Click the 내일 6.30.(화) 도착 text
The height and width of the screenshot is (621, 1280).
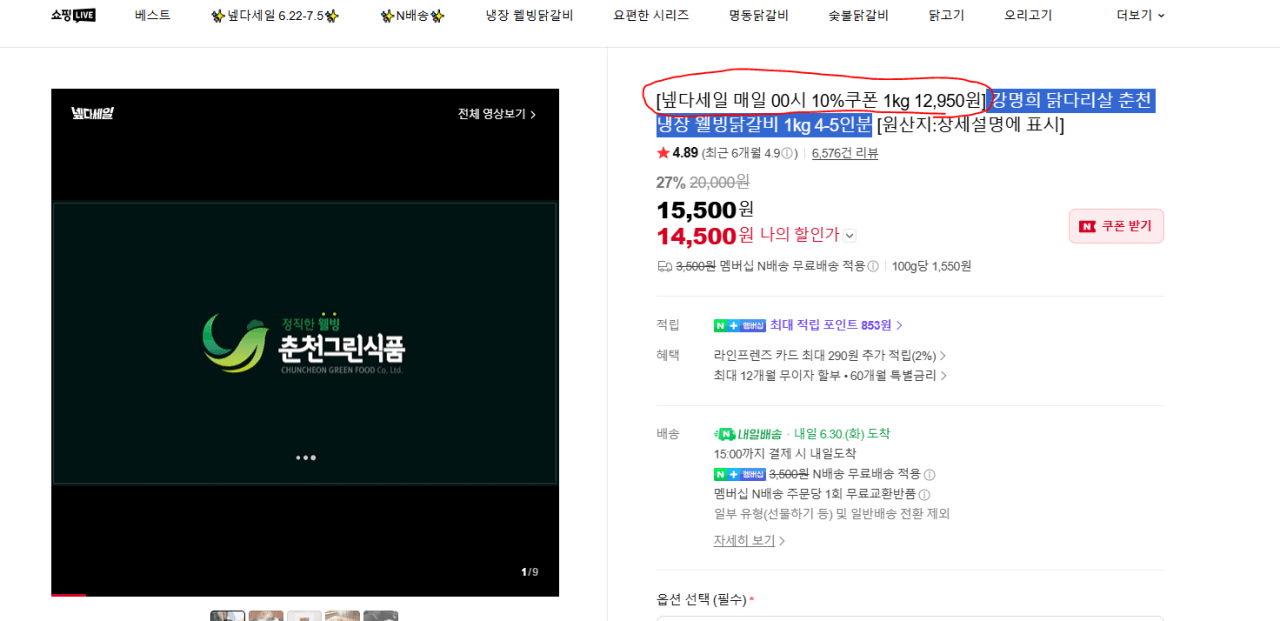click(x=842, y=434)
